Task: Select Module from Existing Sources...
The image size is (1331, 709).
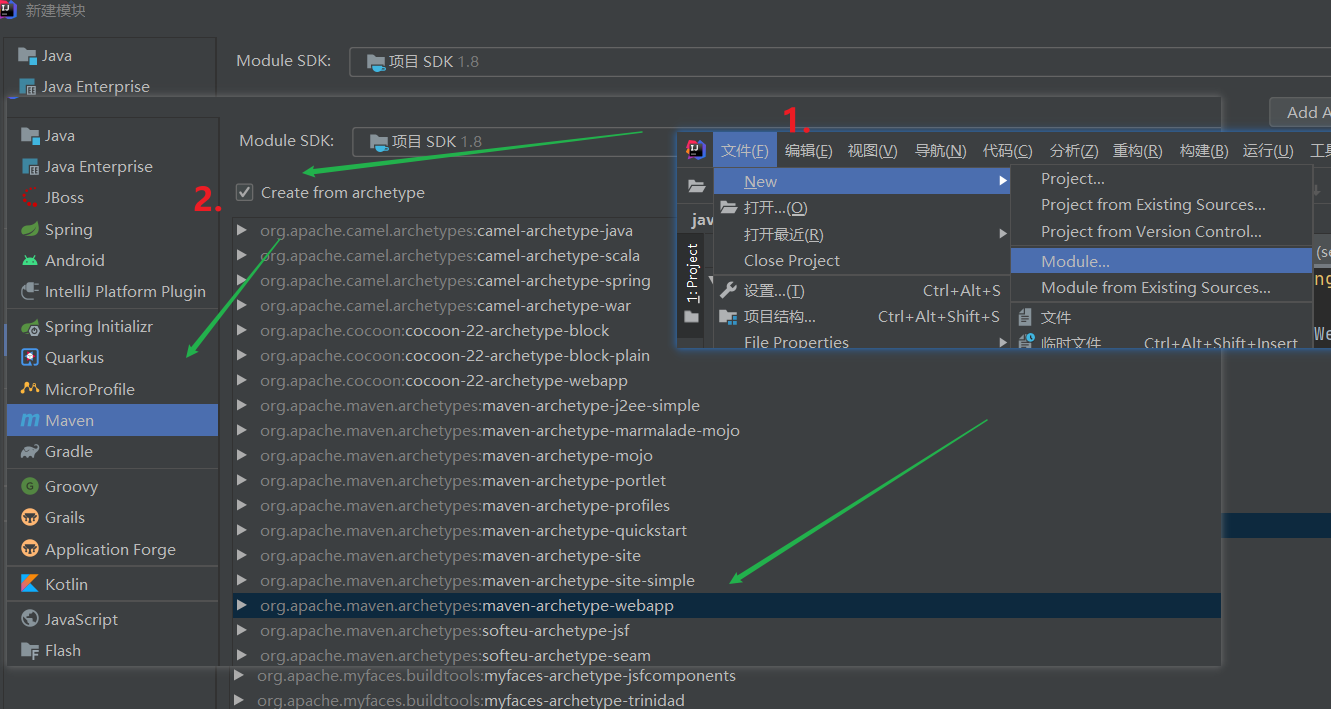Action: click(1161, 287)
